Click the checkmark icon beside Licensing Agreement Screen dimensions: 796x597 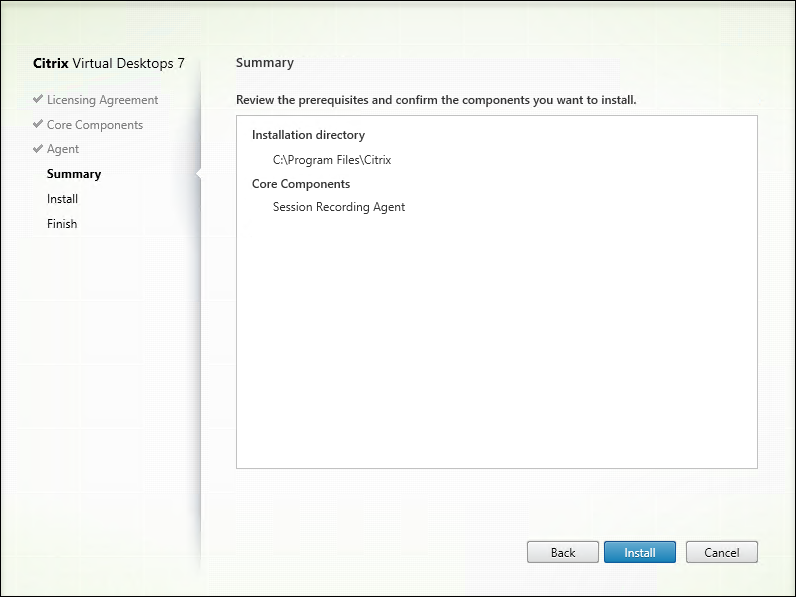(38, 100)
